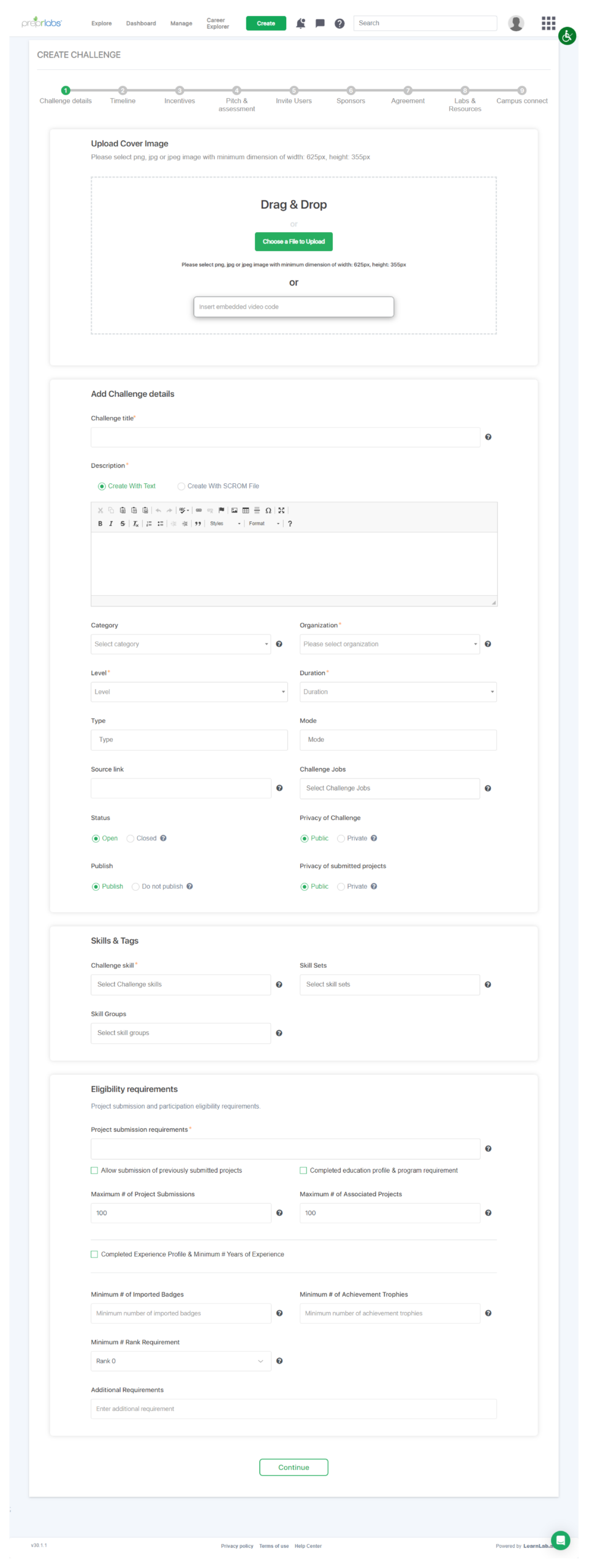Set challenge status to Closed
Viewport: 592px width, 1568px height.
point(131,839)
